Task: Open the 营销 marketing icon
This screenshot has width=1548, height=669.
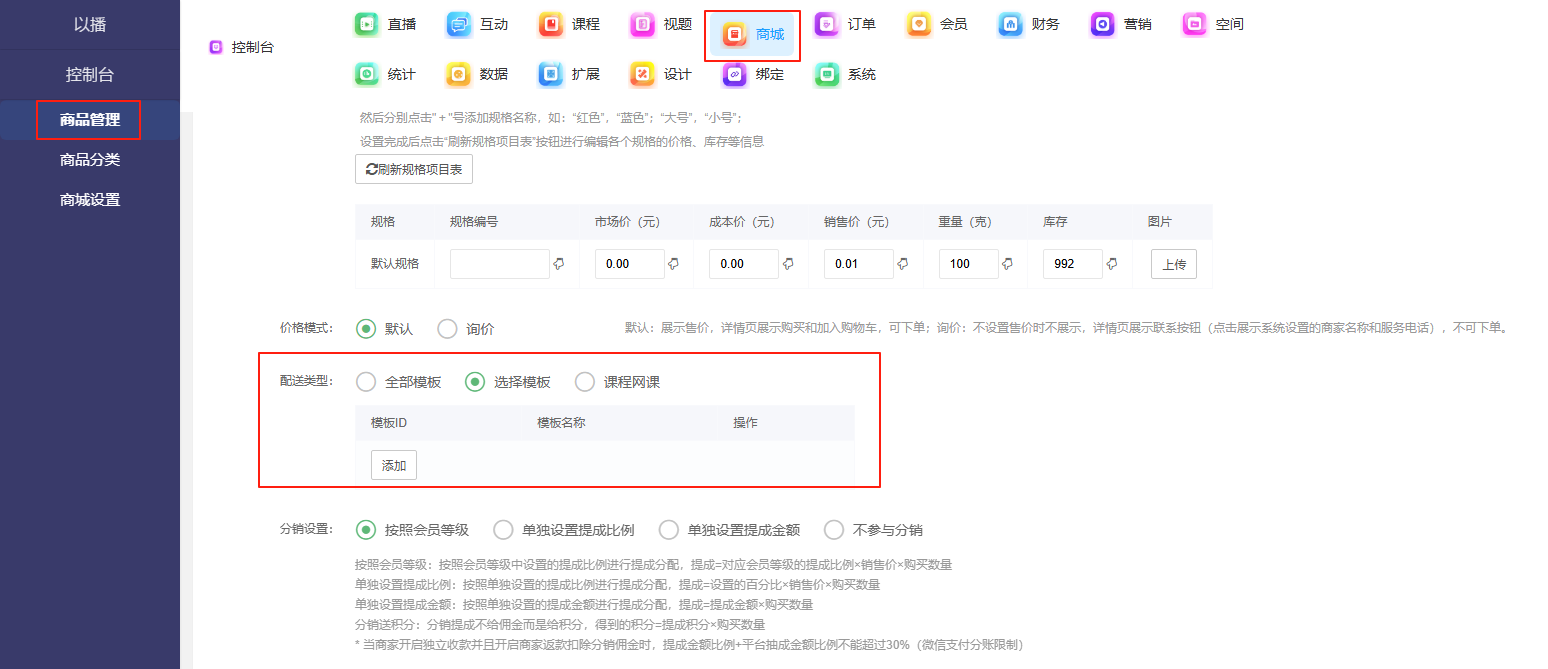Action: tap(1102, 24)
